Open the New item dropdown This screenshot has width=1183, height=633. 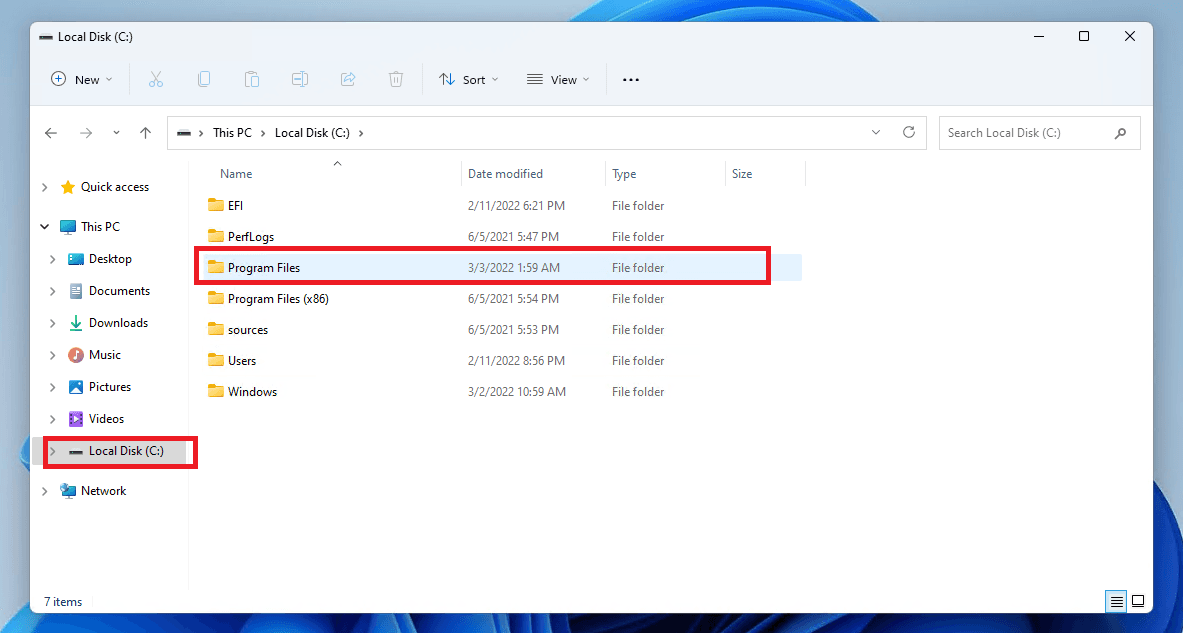point(81,79)
